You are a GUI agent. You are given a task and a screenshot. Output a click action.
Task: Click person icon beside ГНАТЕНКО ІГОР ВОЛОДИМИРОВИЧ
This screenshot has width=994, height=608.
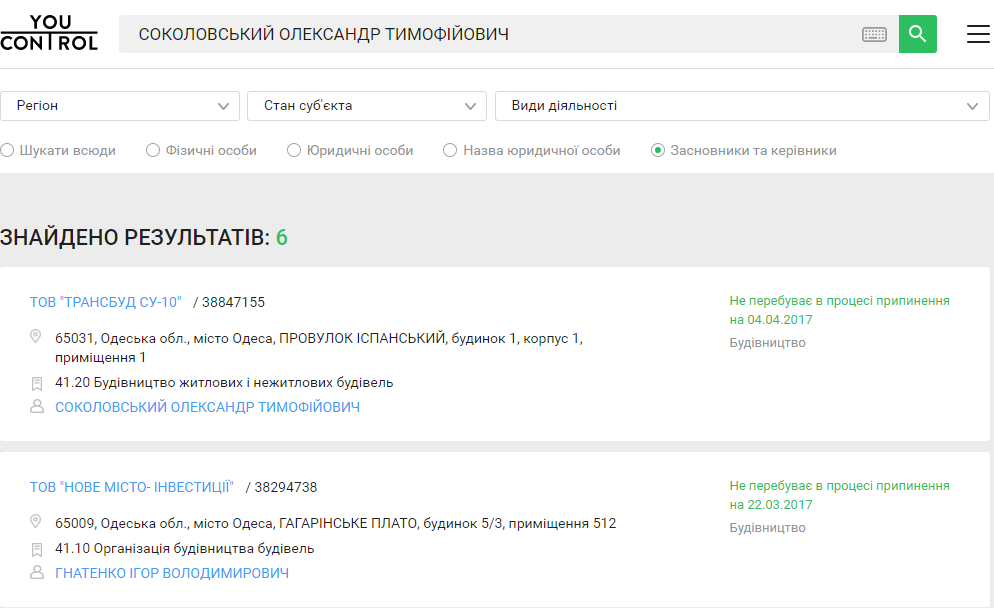point(37,573)
